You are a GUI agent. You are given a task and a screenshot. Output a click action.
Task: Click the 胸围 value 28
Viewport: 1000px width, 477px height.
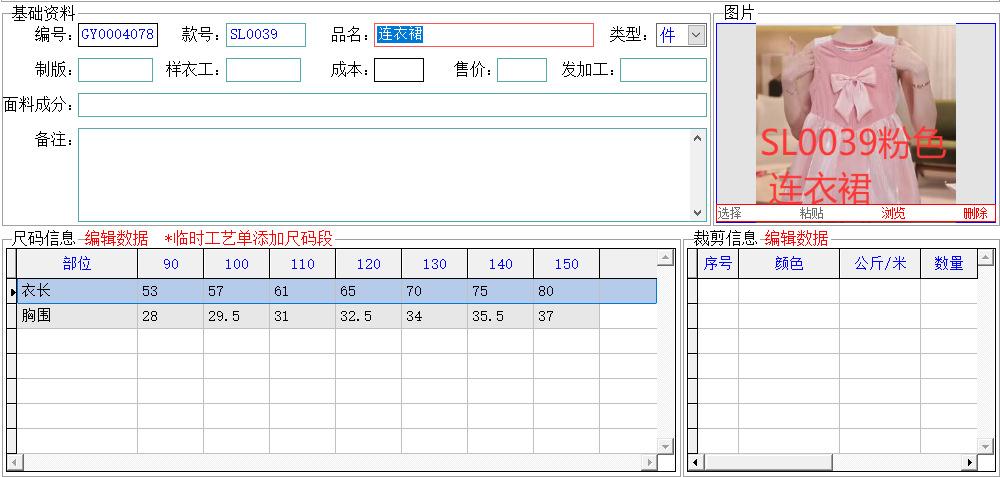[x=170, y=316]
